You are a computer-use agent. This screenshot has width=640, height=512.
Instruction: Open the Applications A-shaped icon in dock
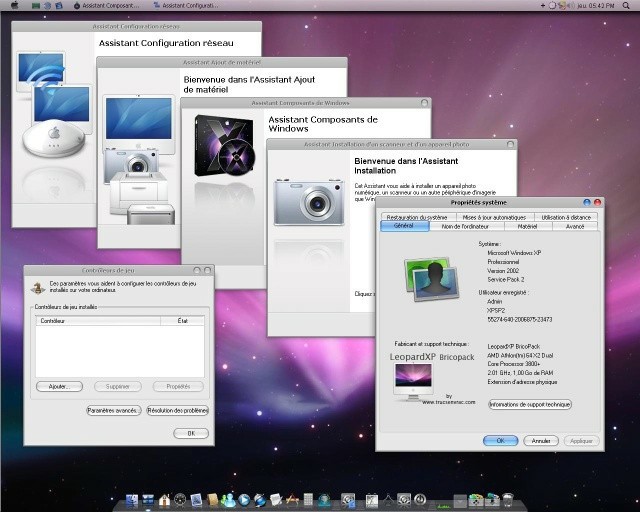point(292,500)
